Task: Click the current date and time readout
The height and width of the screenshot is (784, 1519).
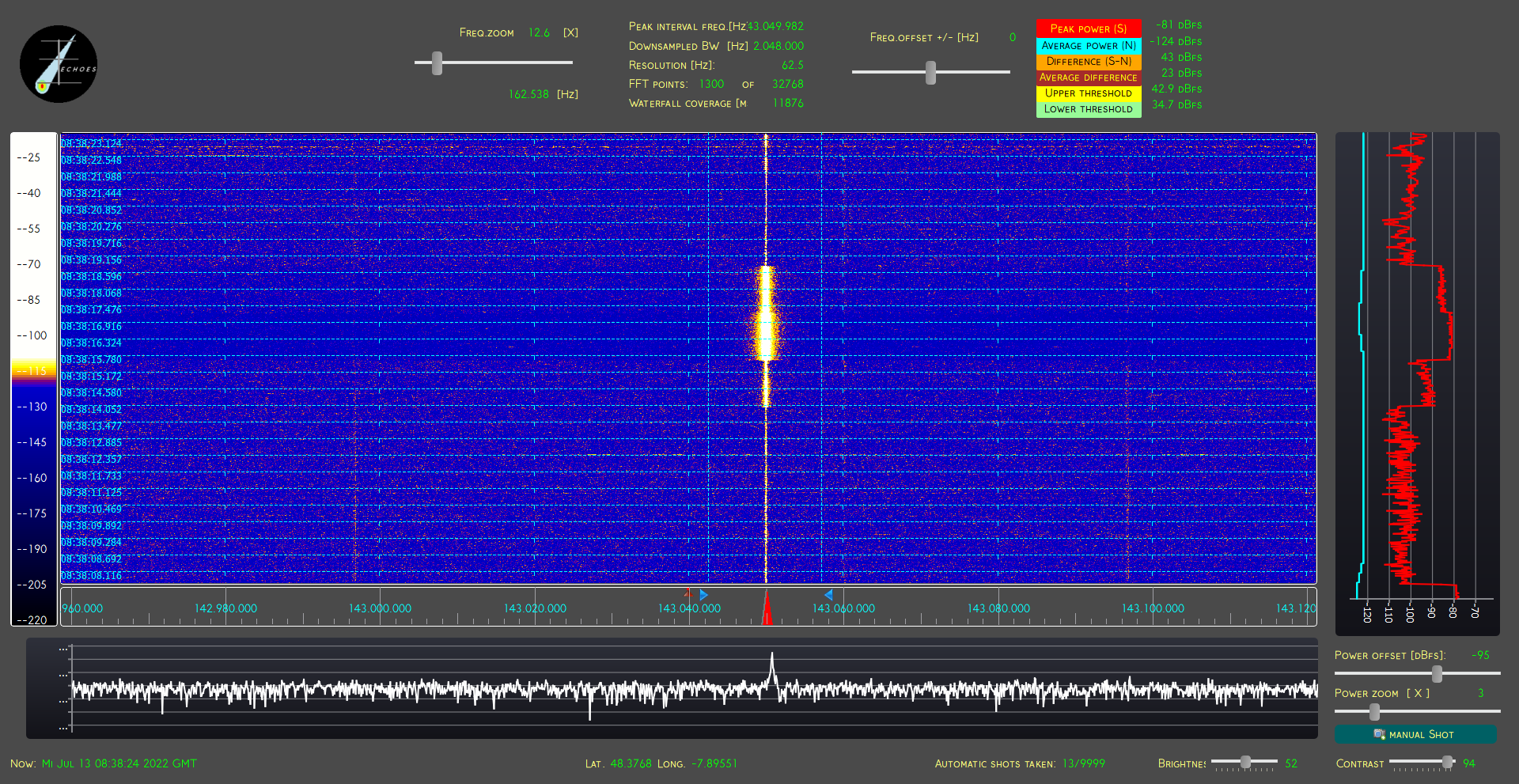Action: click(119, 763)
